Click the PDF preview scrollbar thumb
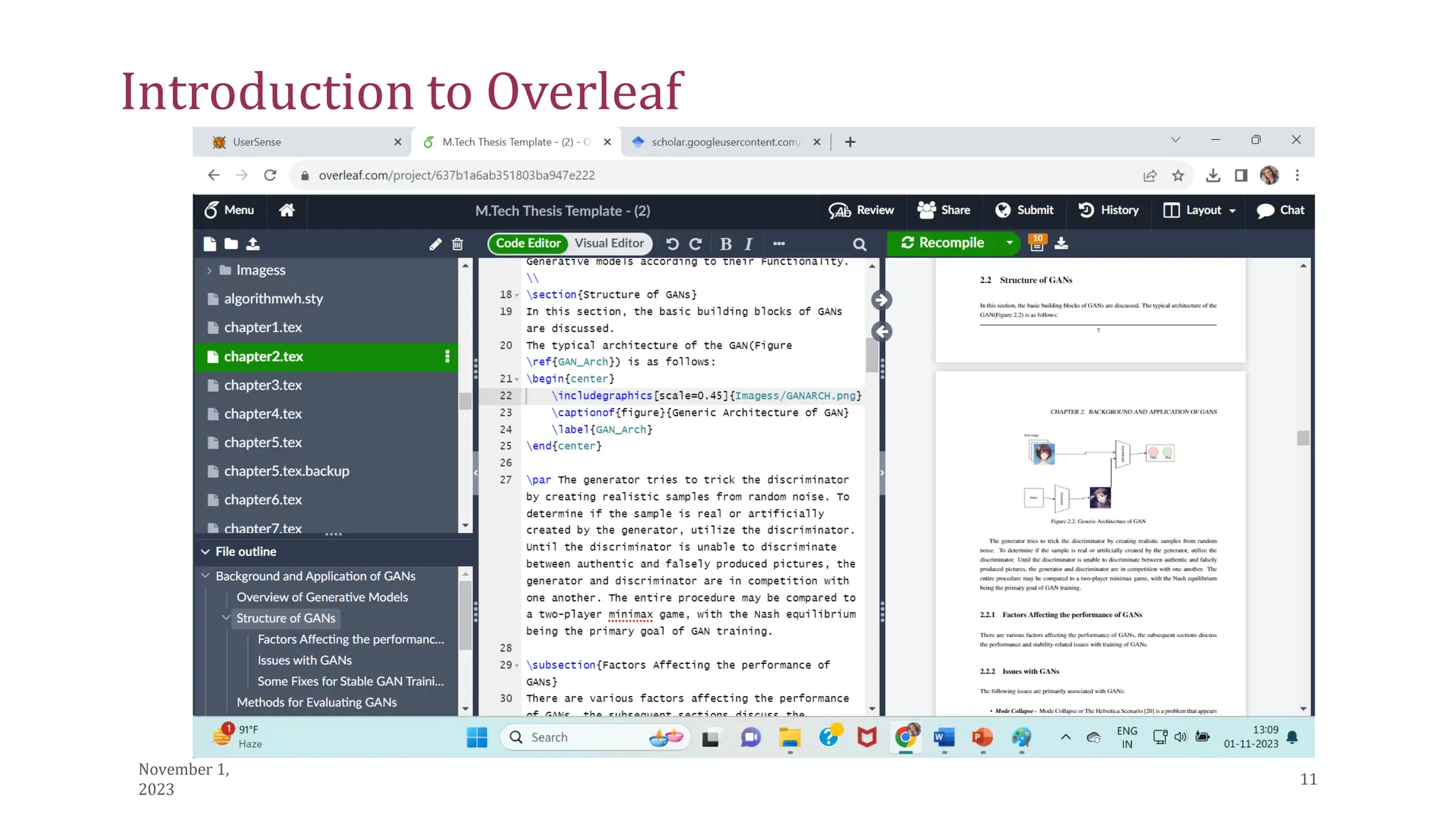 tap(1303, 438)
